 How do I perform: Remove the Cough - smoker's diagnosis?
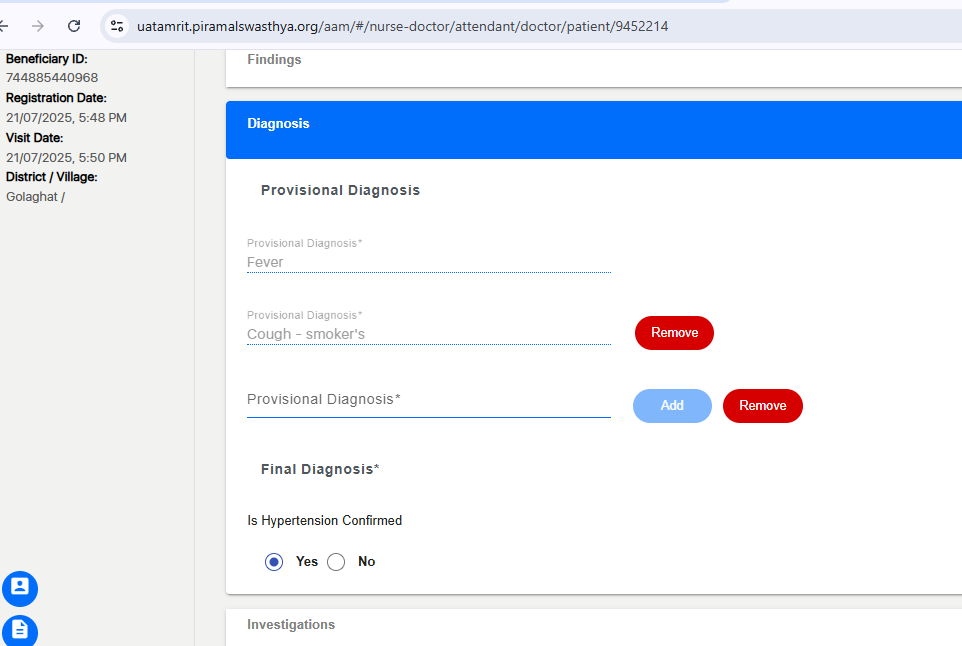point(674,333)
